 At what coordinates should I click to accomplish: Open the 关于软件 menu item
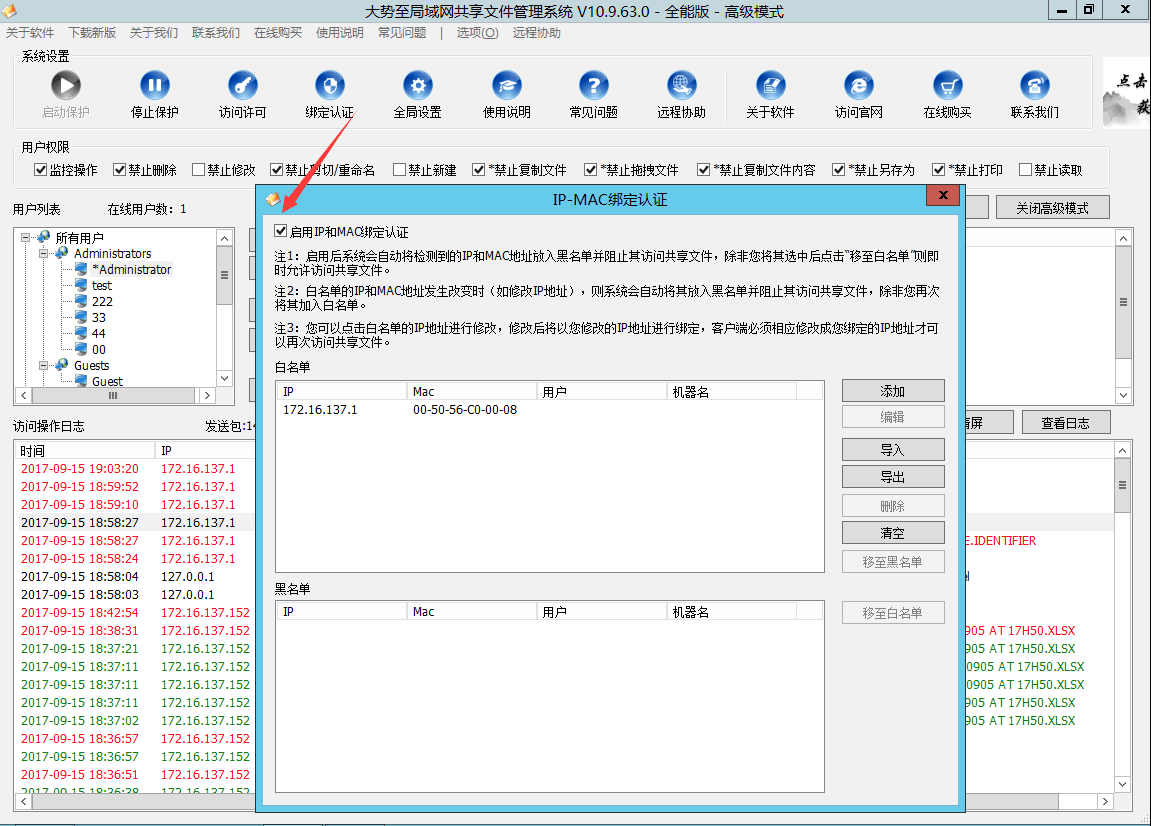click(x=30, y=33)
